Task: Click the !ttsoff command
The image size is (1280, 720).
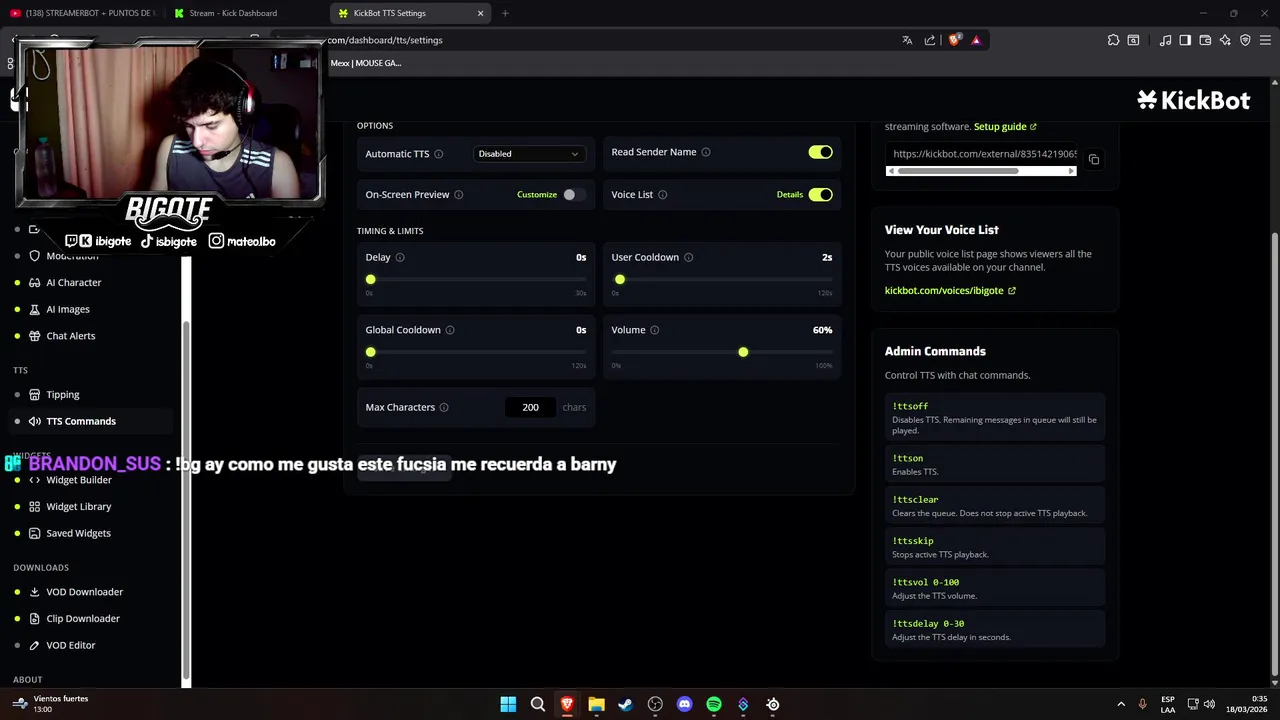Action: point(994,418)
